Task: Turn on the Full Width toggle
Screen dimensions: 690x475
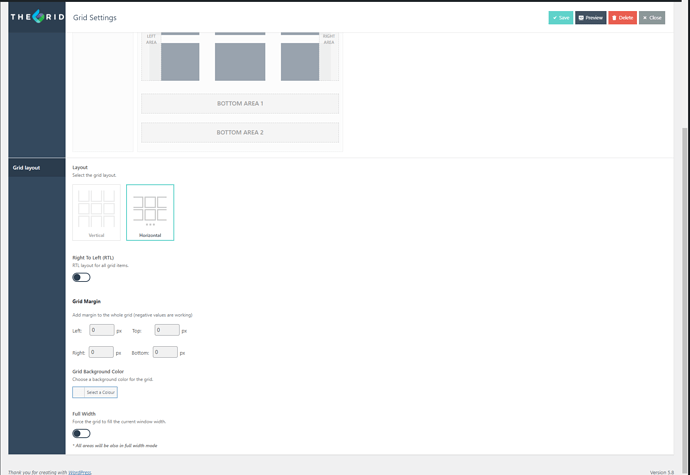Action: click(81, 433)
